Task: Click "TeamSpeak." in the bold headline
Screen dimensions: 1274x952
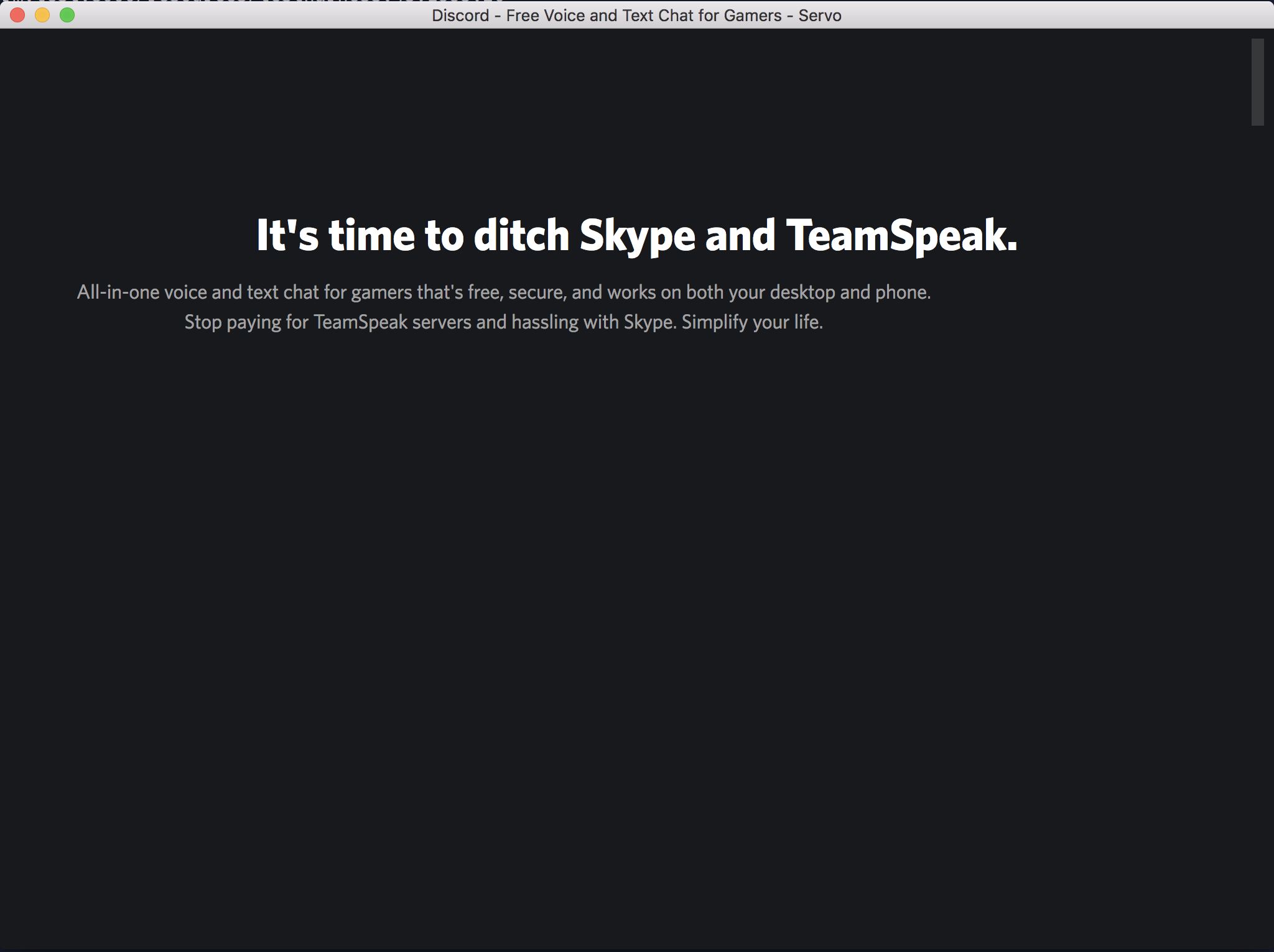Action: click(901, 236)
